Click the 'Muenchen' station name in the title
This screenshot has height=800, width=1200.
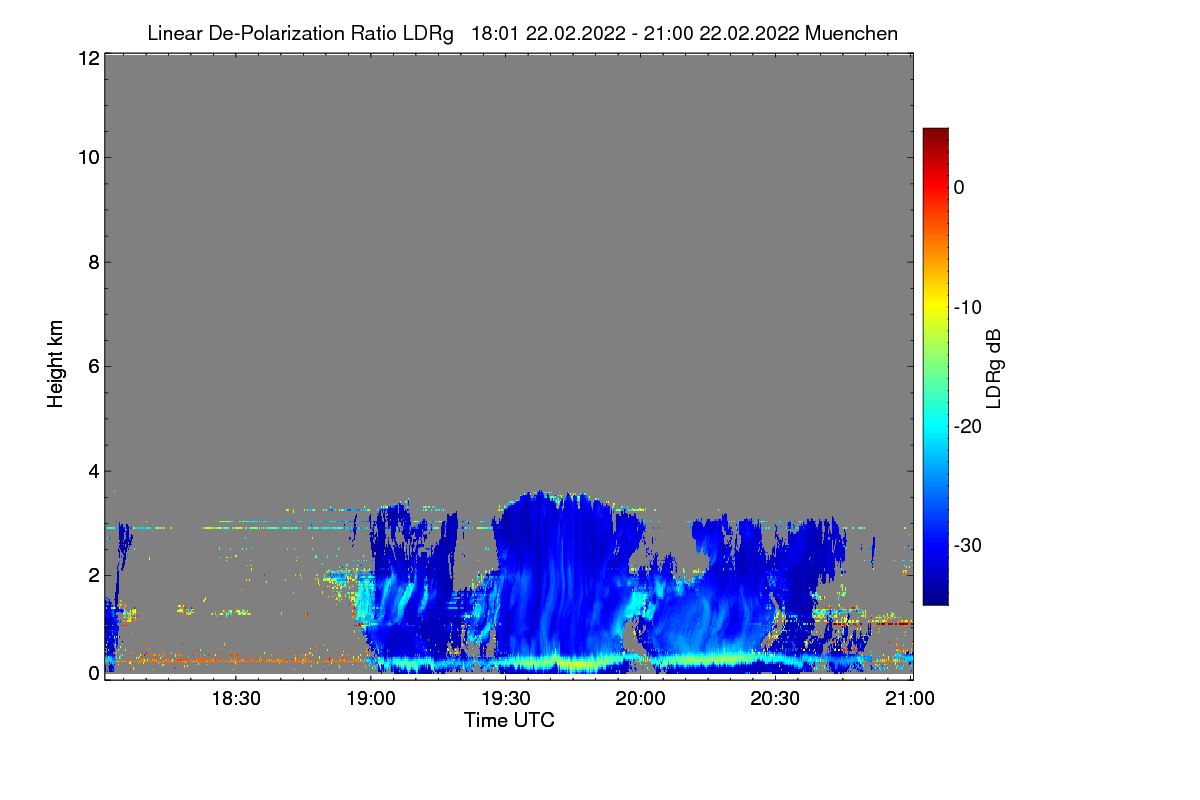point(851,33)
